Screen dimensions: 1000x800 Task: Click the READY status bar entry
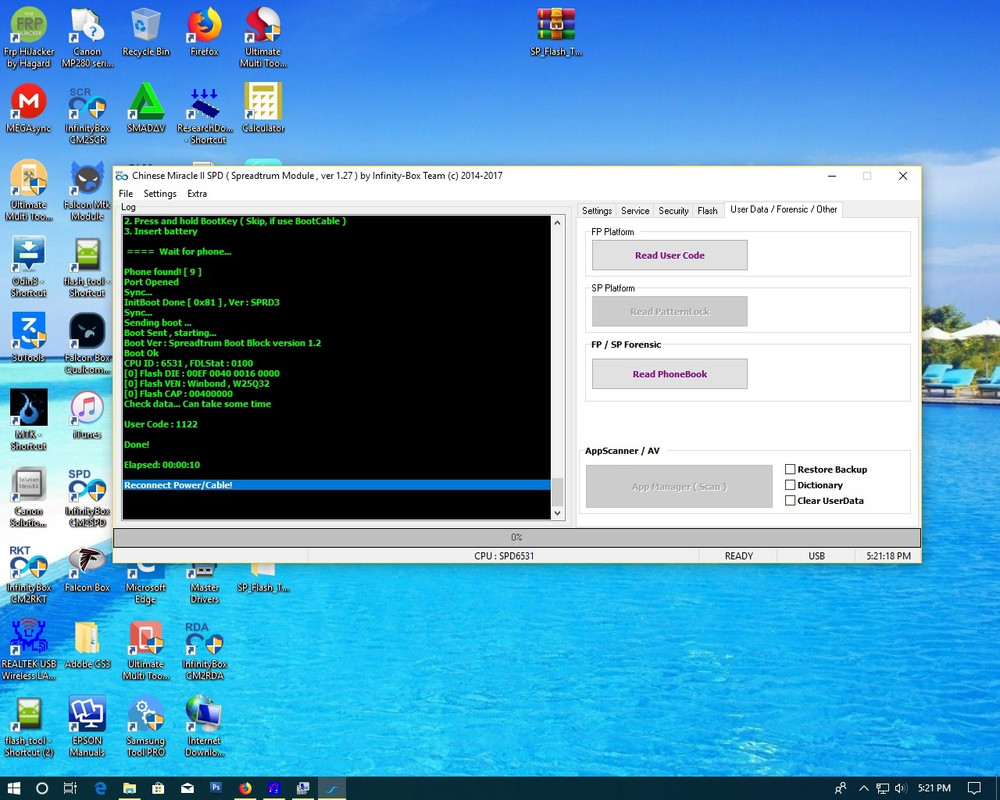(x=739, y=556)
